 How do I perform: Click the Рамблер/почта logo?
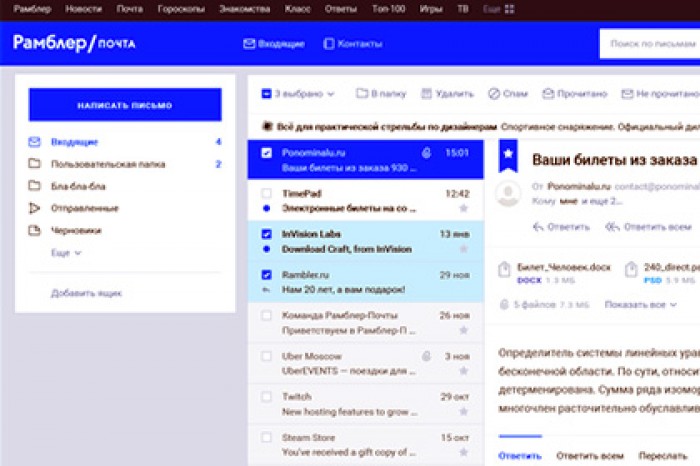pyautogui.click(x=74, y=43)
